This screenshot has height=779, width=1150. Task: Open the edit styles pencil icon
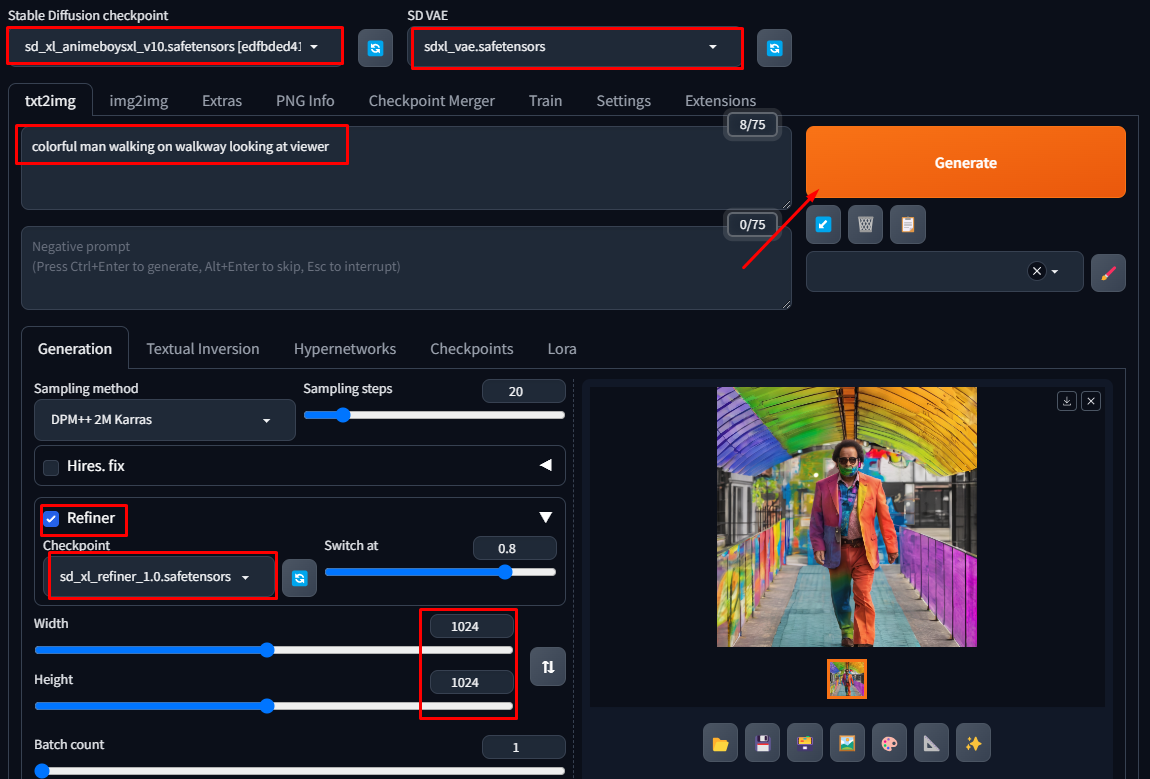[1108, 272]
